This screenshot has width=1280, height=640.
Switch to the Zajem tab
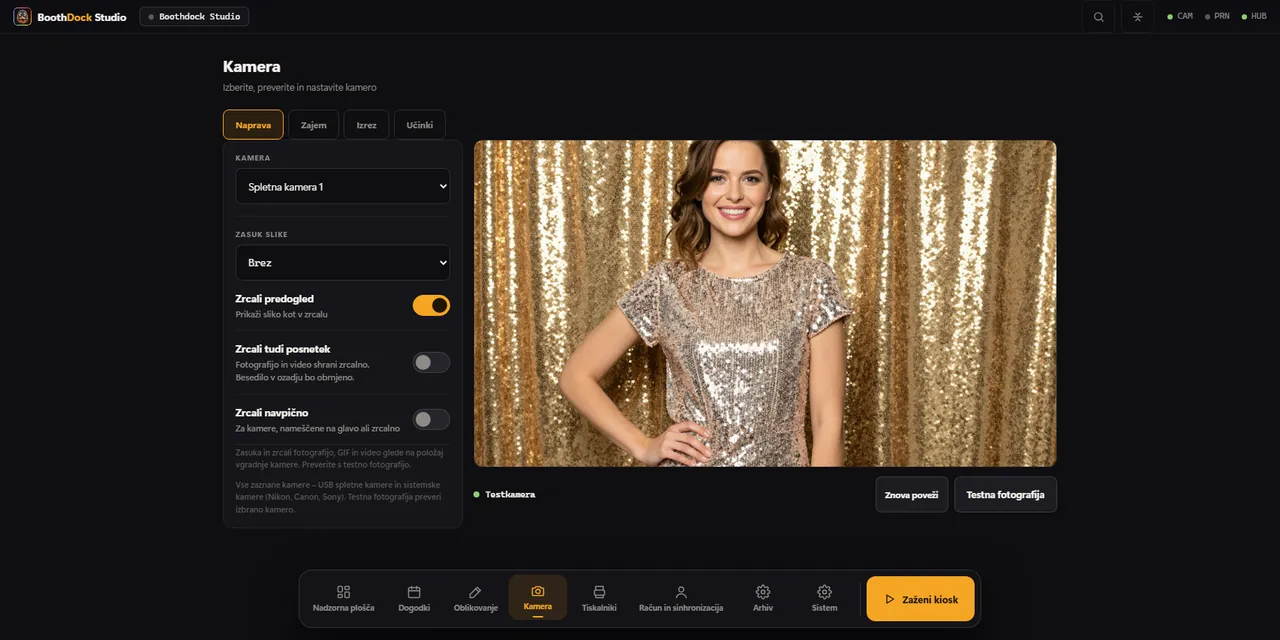click(x=314, y=125)
